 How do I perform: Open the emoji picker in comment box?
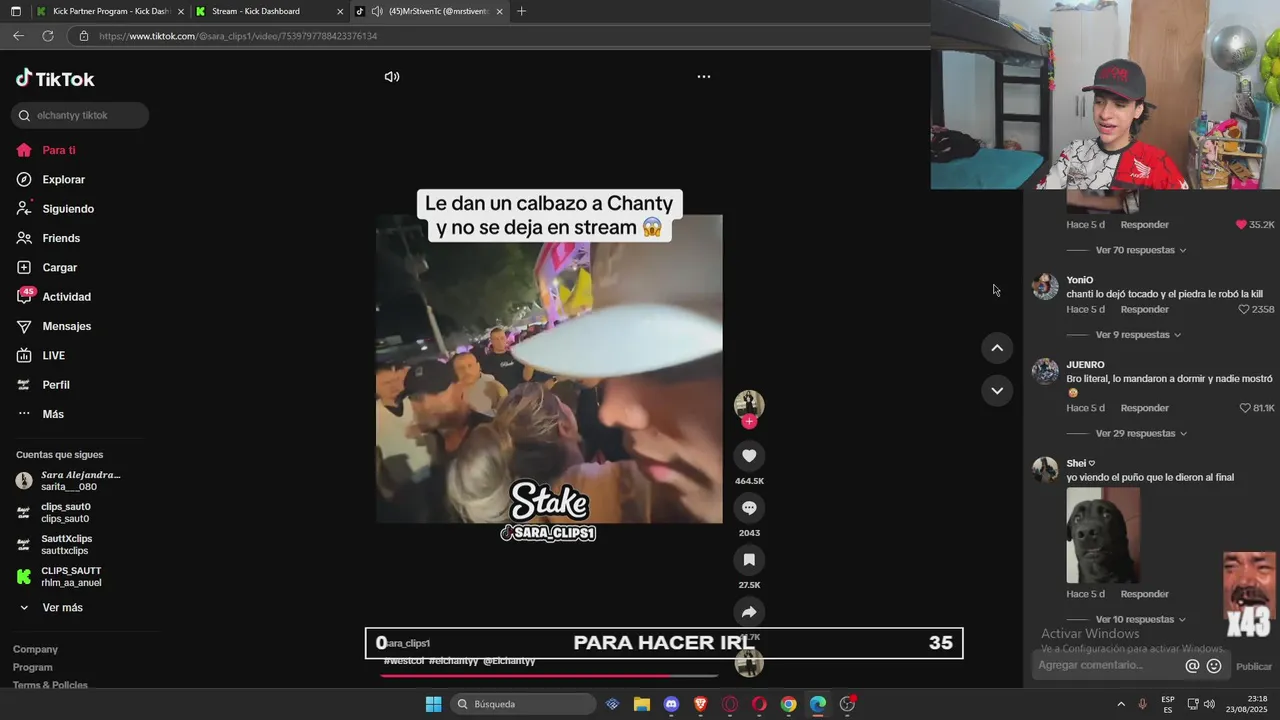pos(1214,666)
